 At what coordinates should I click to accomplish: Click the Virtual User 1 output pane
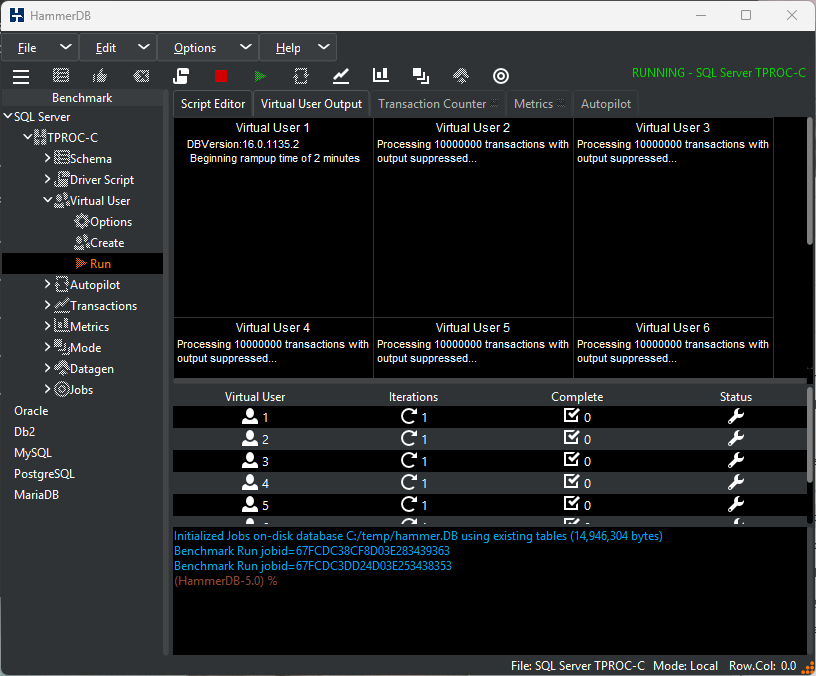click(x=273, y=218)
